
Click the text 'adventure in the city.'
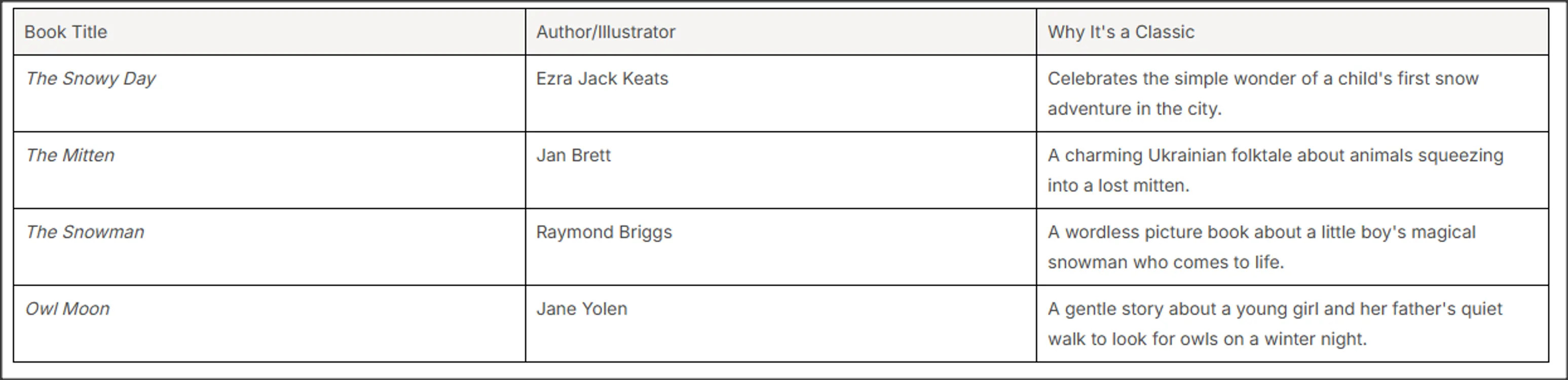pos(1134,109)
